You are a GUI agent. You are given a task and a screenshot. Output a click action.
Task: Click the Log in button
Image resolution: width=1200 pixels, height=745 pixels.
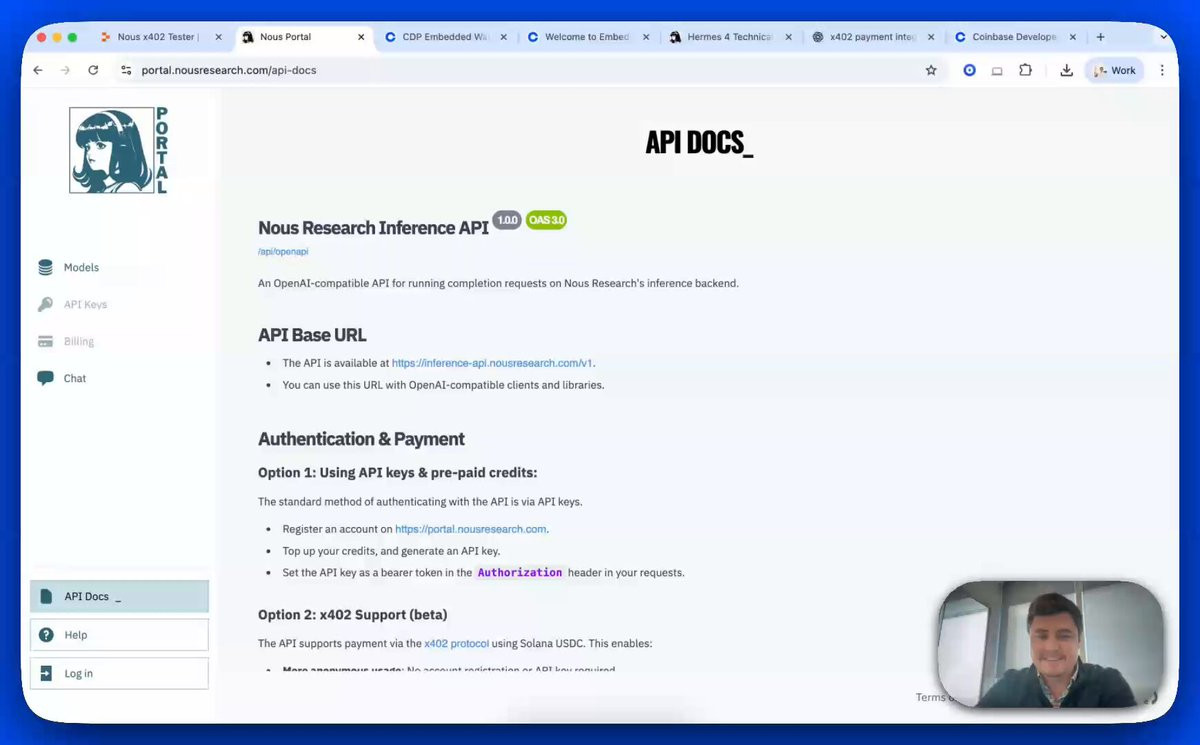click(119, 673)
